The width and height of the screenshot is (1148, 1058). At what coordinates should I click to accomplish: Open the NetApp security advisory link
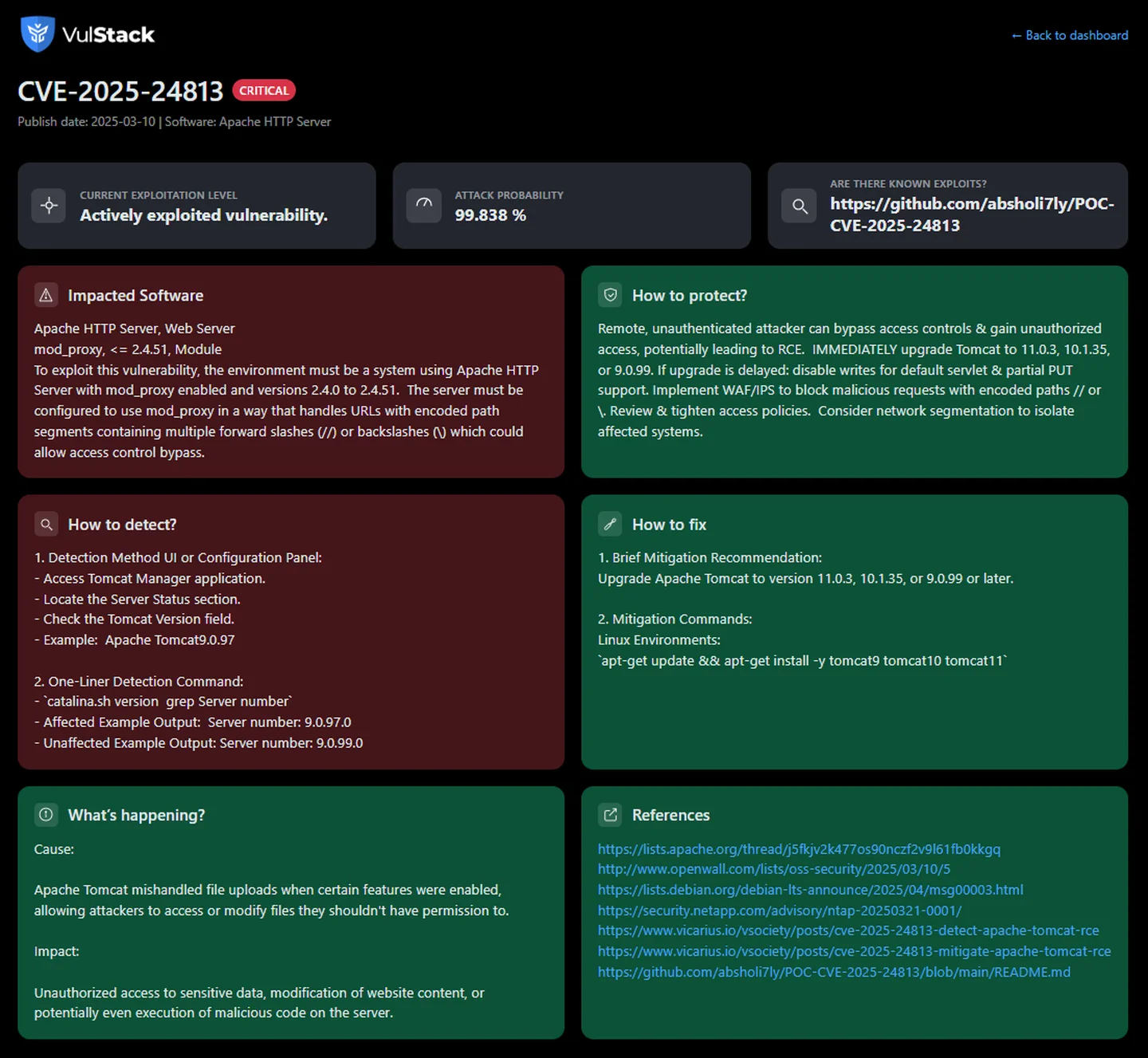[780, 911]
